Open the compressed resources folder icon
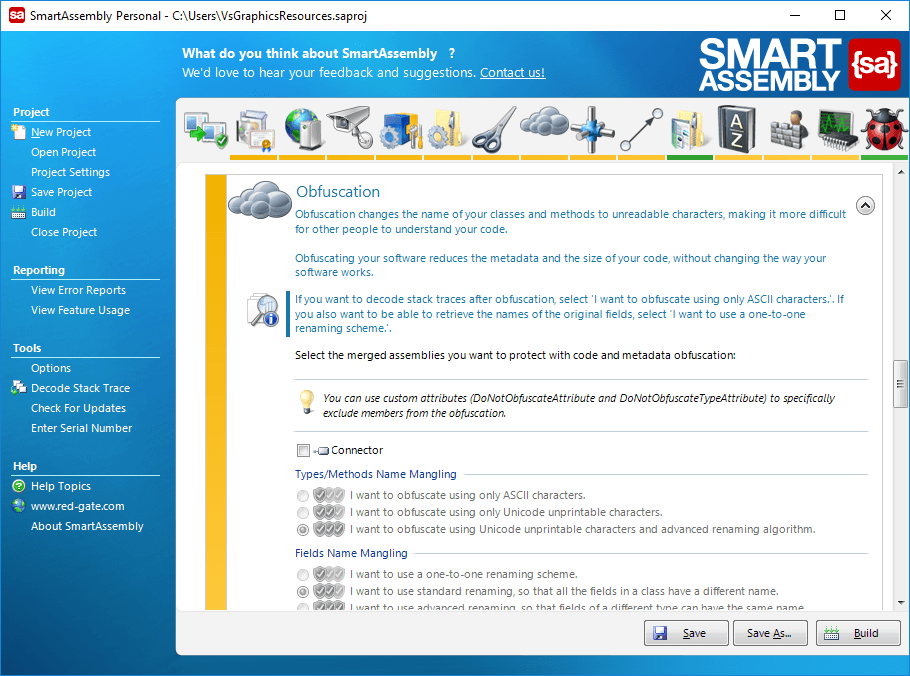910x676 pixels. [x=690, y=131]
